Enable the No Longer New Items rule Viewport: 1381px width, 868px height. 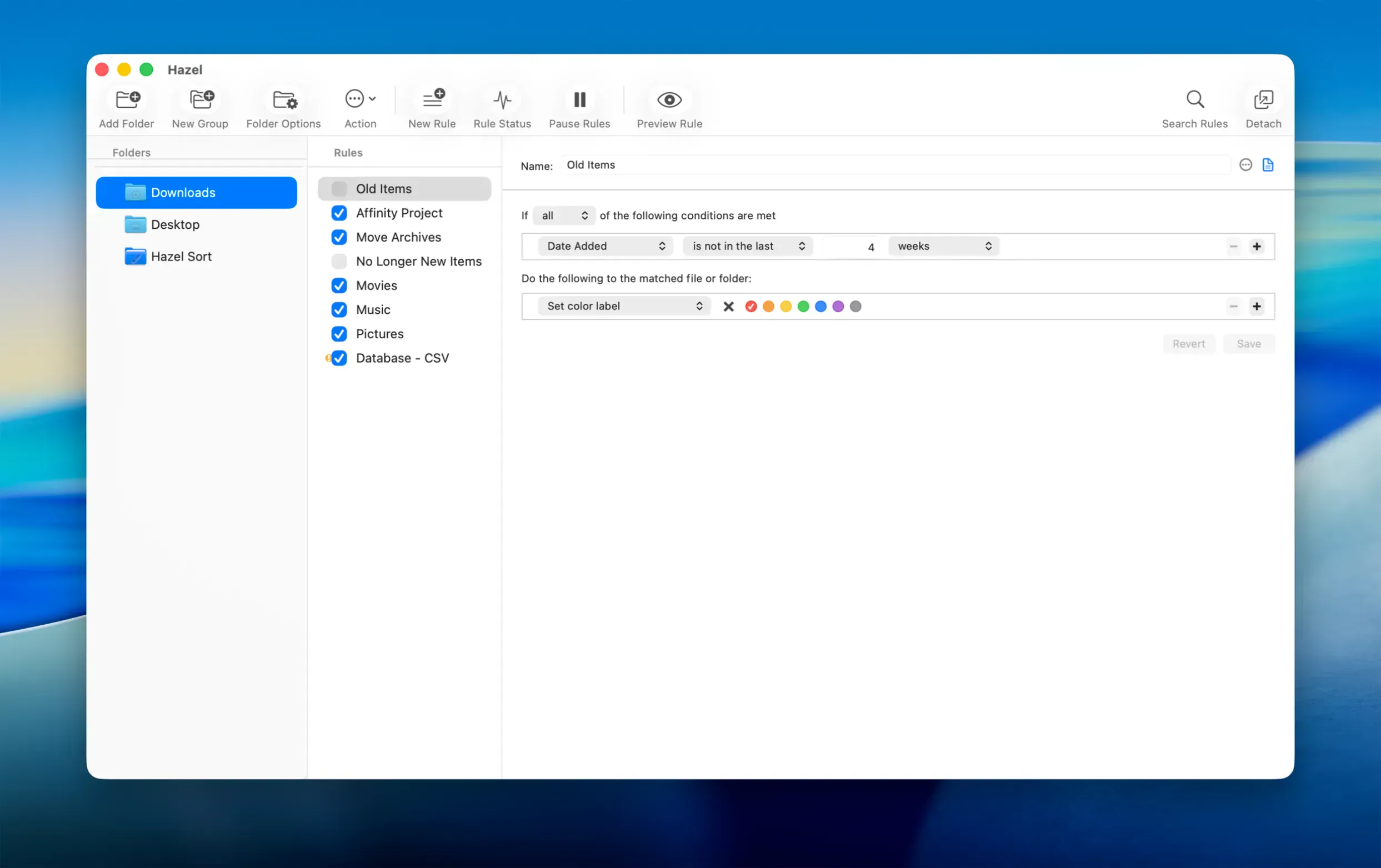pos(339,262)
